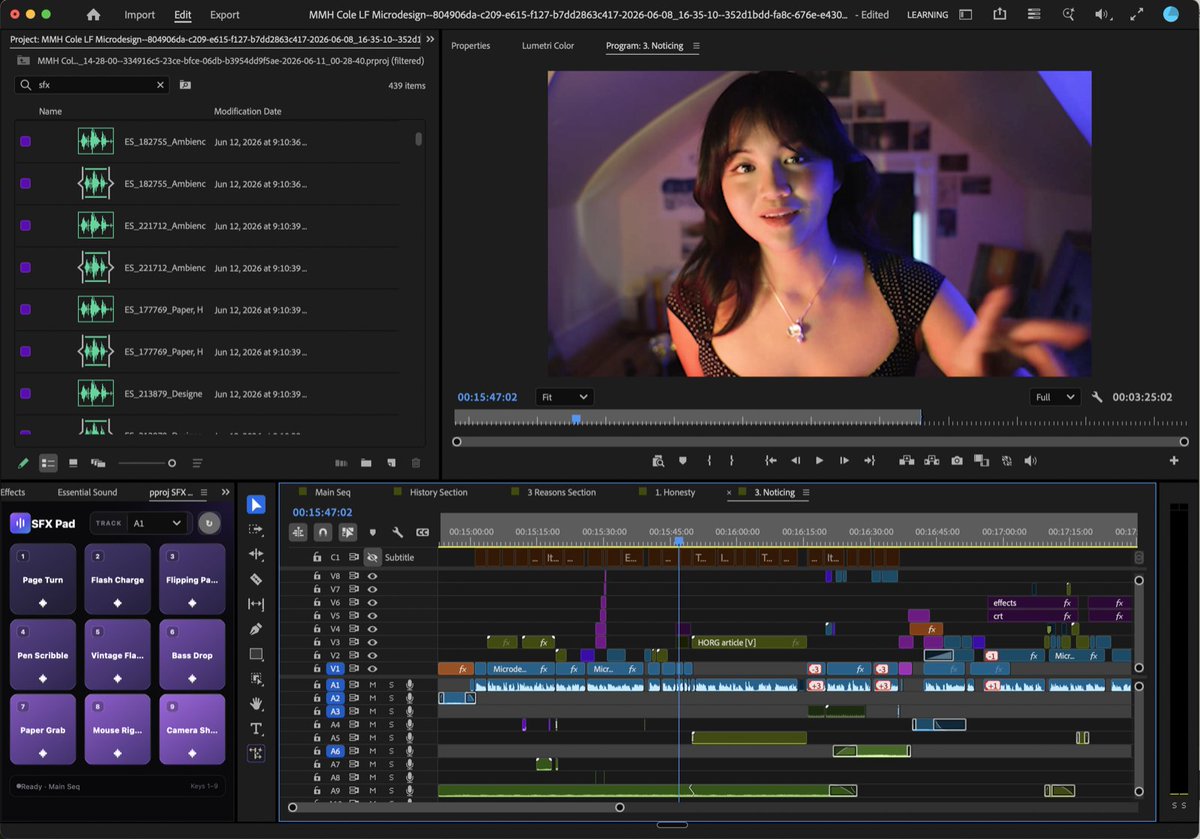The height and width of the screenshot is (839, 1200).
Task: Solo audio track A7
Action: click(x=391, y=764)
